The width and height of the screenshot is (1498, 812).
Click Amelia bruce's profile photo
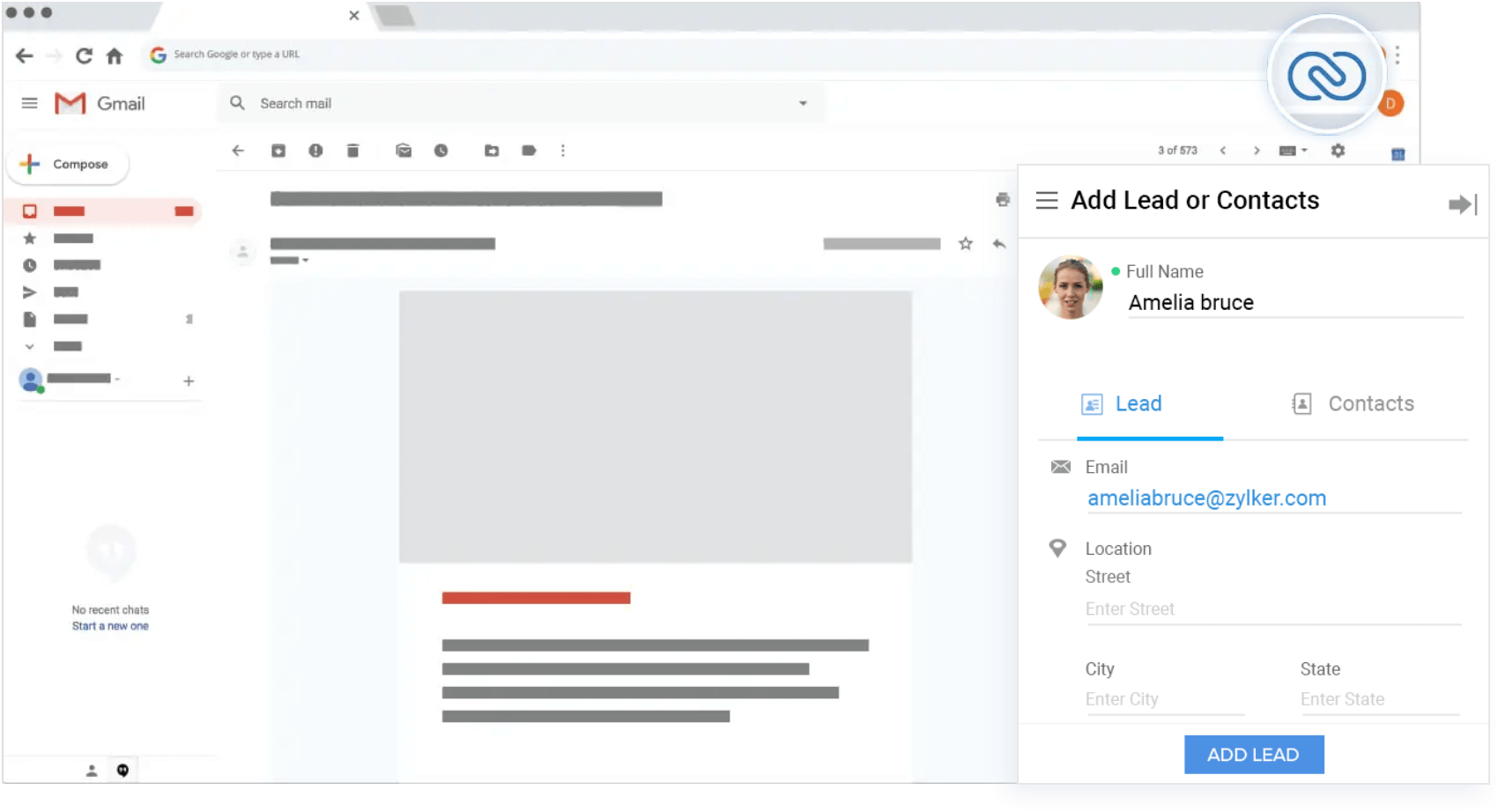coord(1071,287)
